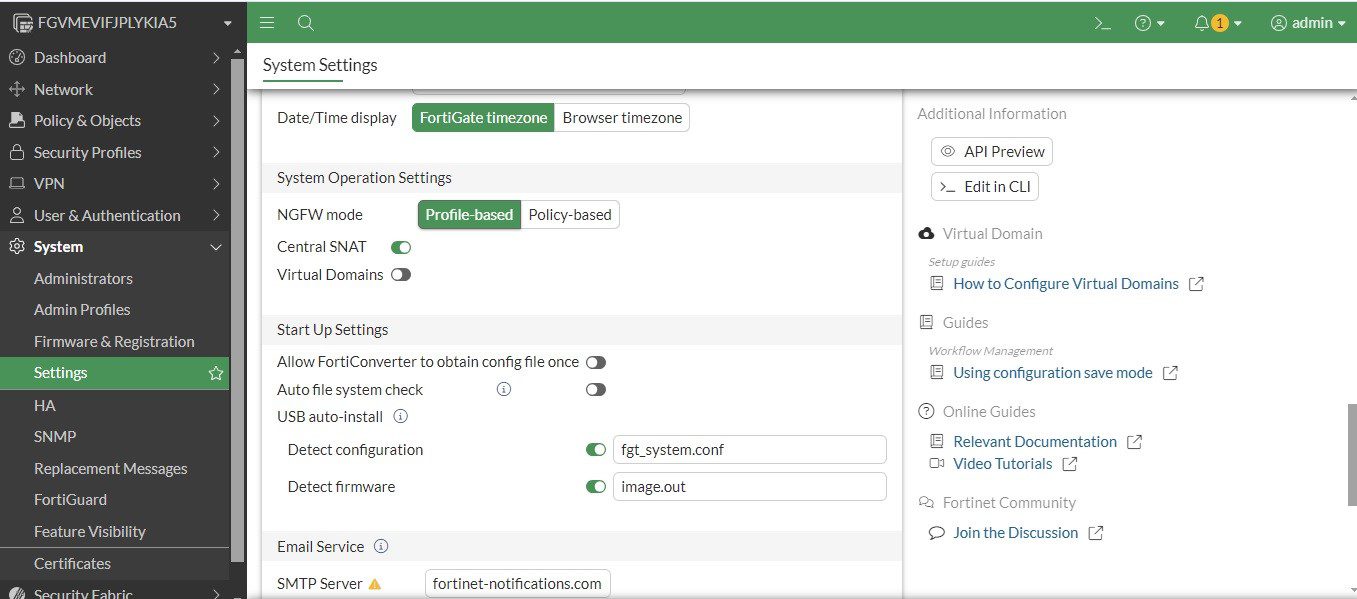The image size is (1357, 599).
Task: Turn off the Detect firmware toggle
Action: 596,487
